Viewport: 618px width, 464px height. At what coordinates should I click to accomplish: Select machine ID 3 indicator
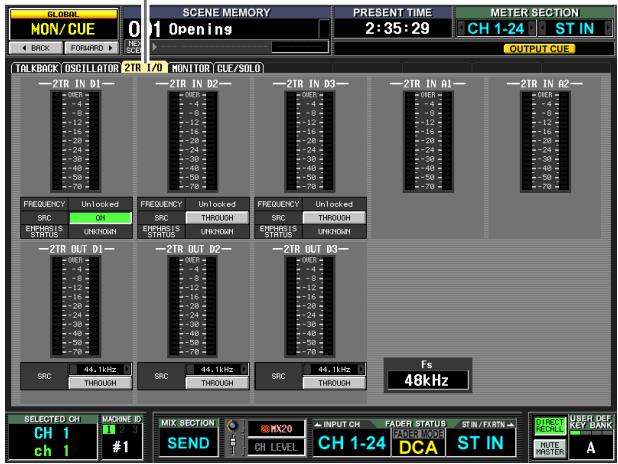coord(135,429)
